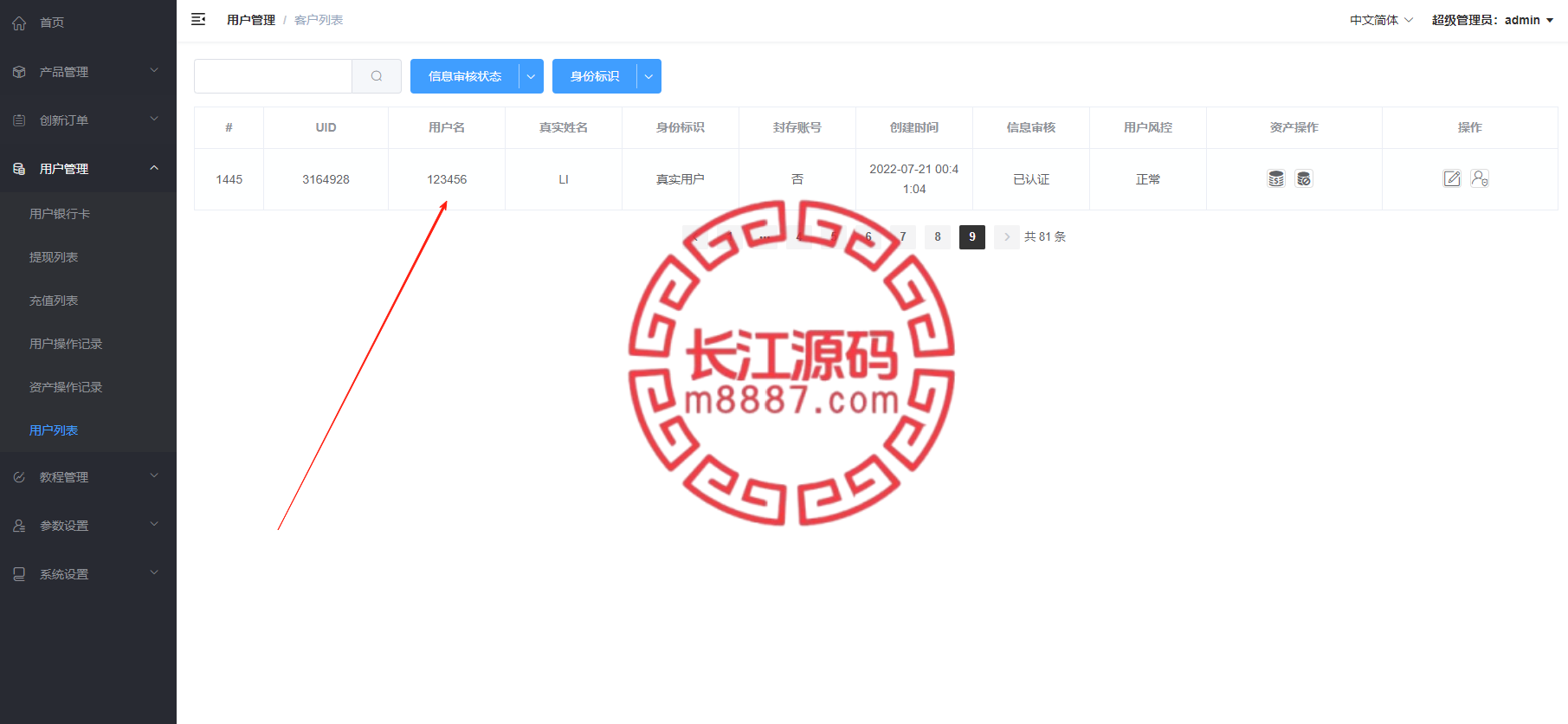The width and height of the screenshot is (1568, 724).
Task: Click the search magnifier button
Action: [x=377, y=76]
